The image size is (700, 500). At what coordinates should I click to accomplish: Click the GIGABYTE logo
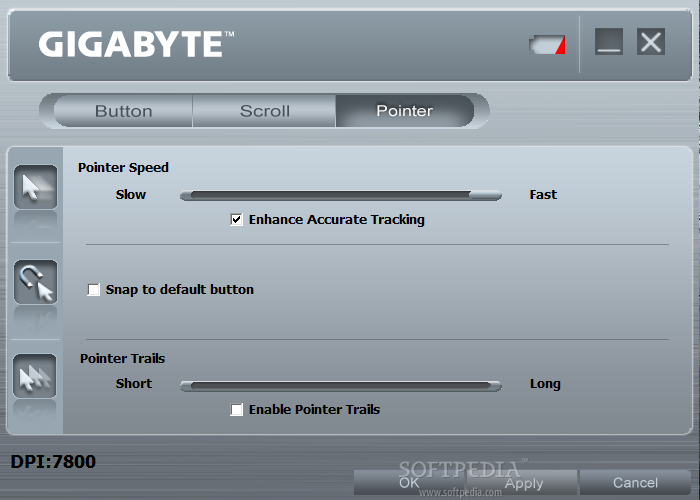[x=136, y=44]
